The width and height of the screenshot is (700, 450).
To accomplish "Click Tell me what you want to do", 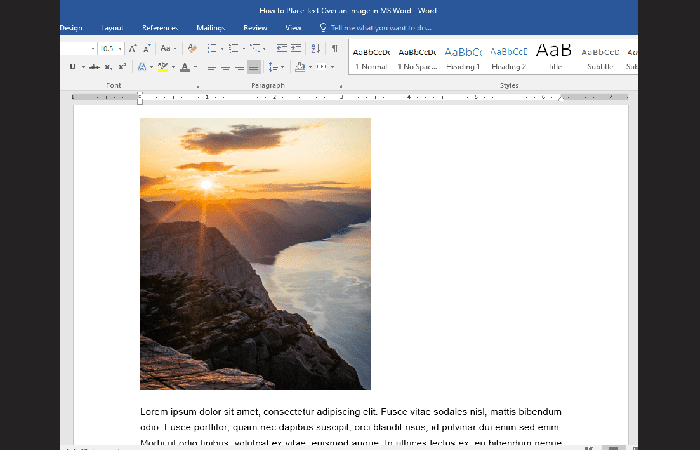I will 376,28.
